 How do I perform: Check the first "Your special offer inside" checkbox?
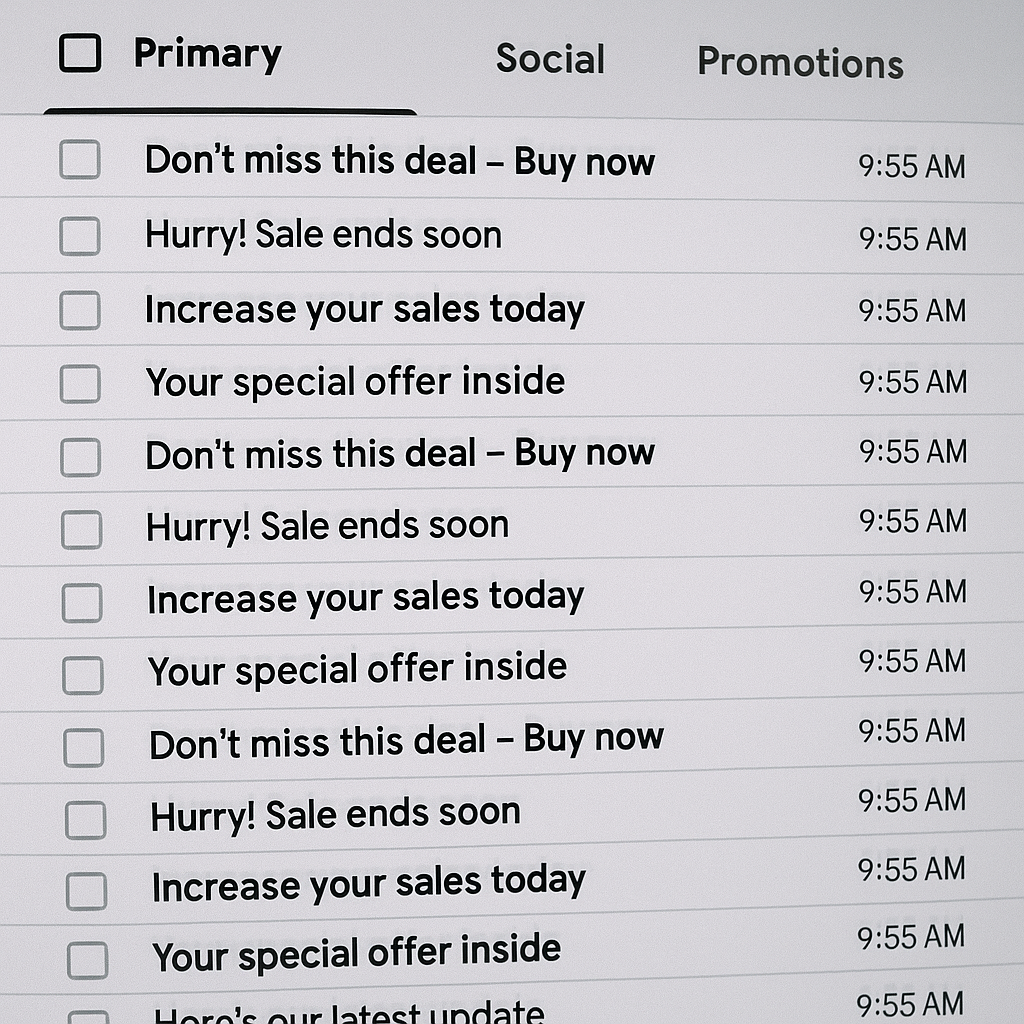click(80, 384)
